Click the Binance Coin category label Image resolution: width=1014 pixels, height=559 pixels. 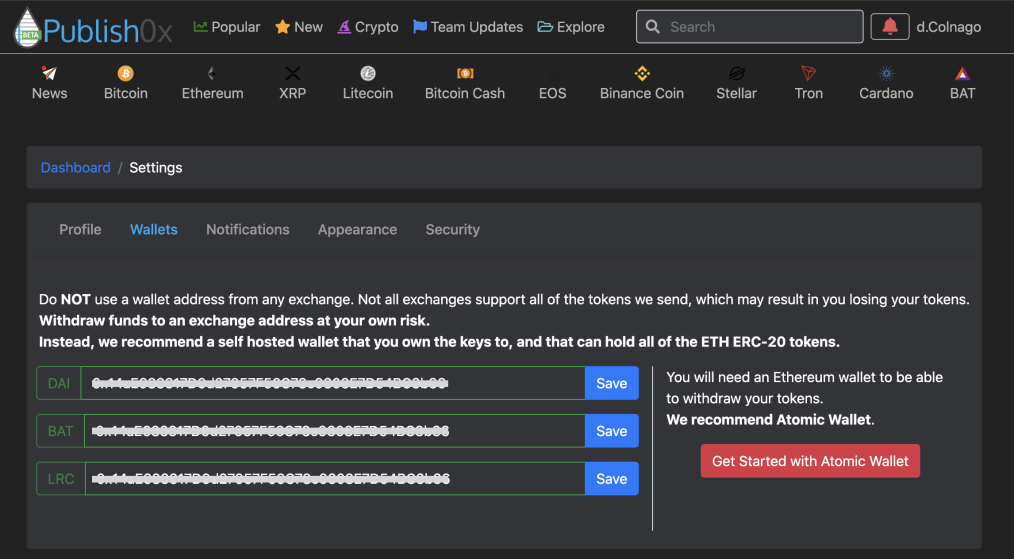point(642,93)
